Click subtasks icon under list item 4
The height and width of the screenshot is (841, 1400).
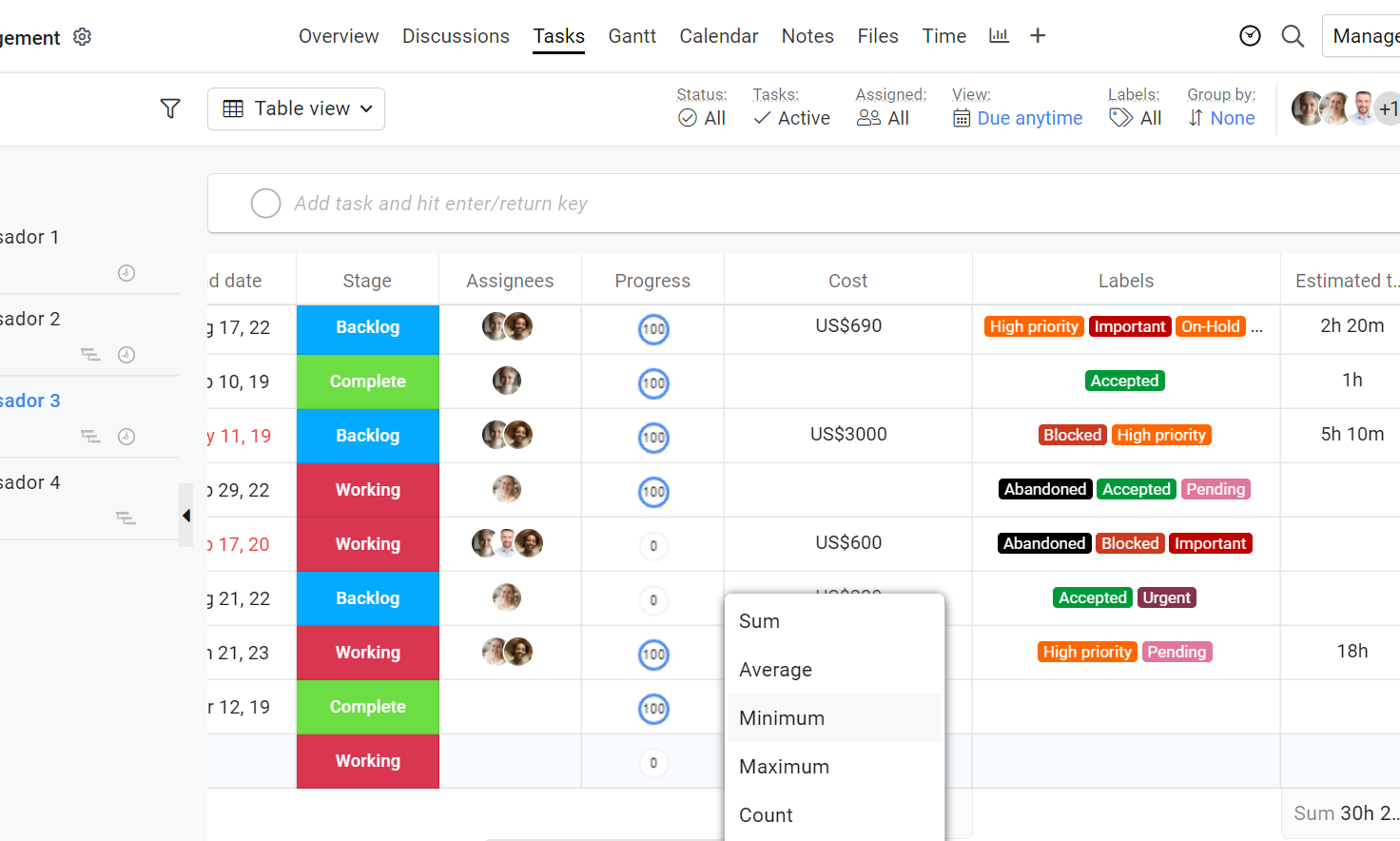125,518
